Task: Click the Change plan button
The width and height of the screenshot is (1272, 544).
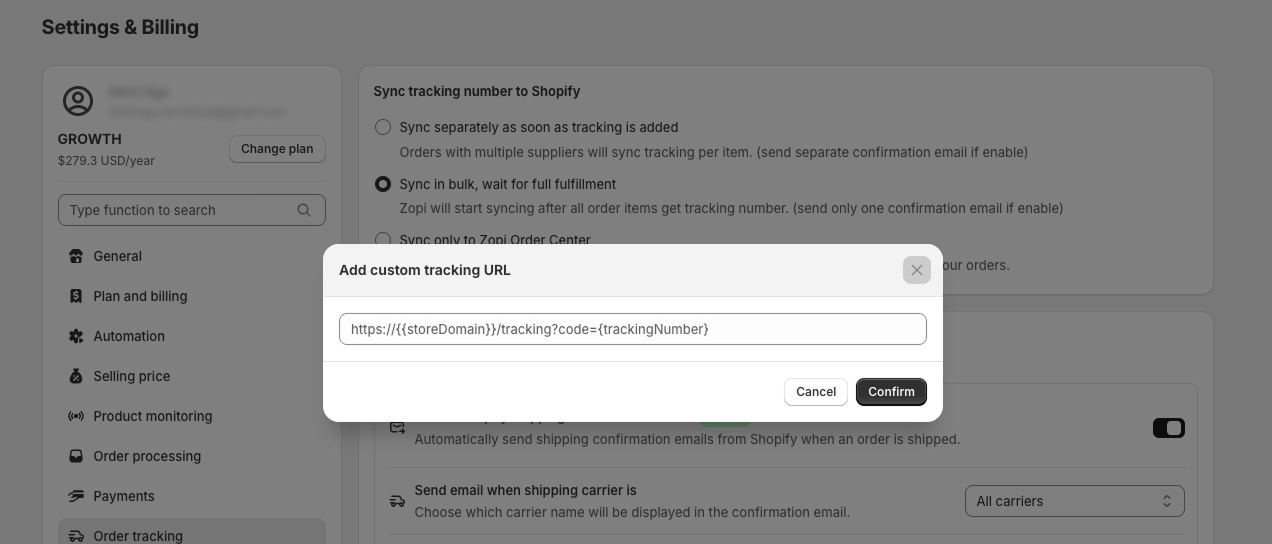Action: click(x=277, y=149)
